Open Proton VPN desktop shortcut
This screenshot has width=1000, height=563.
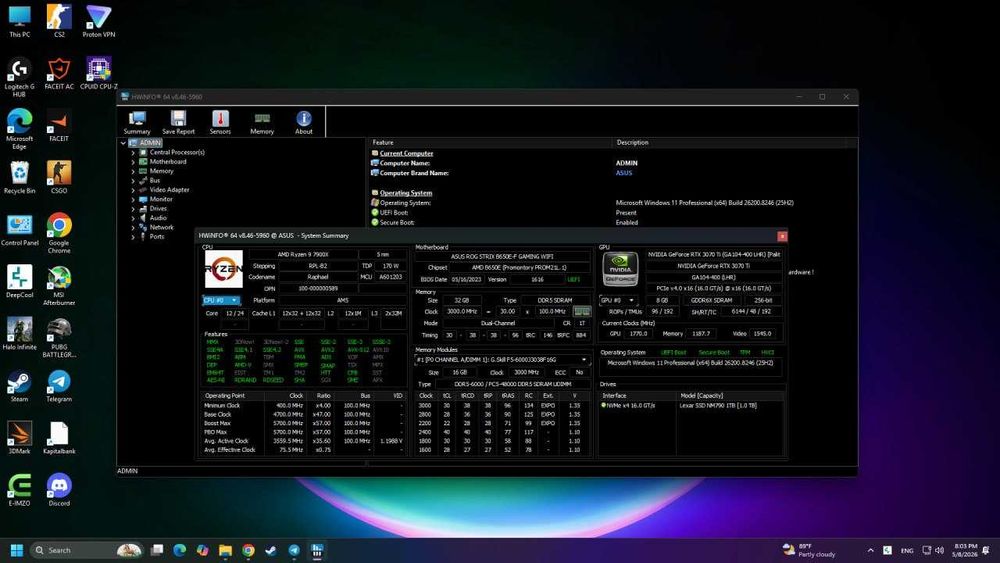99,21
